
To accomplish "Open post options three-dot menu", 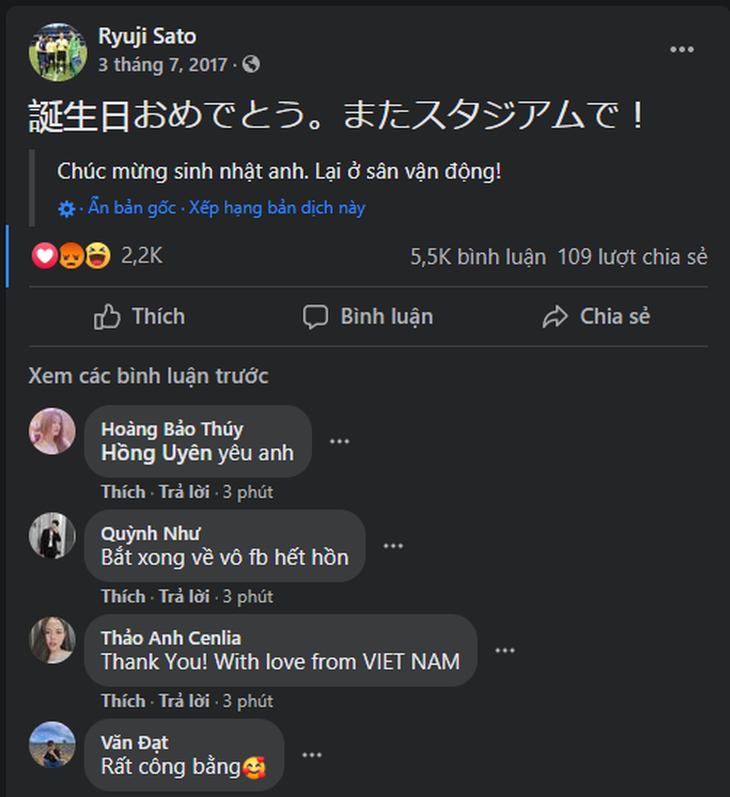I will [682, 50].
